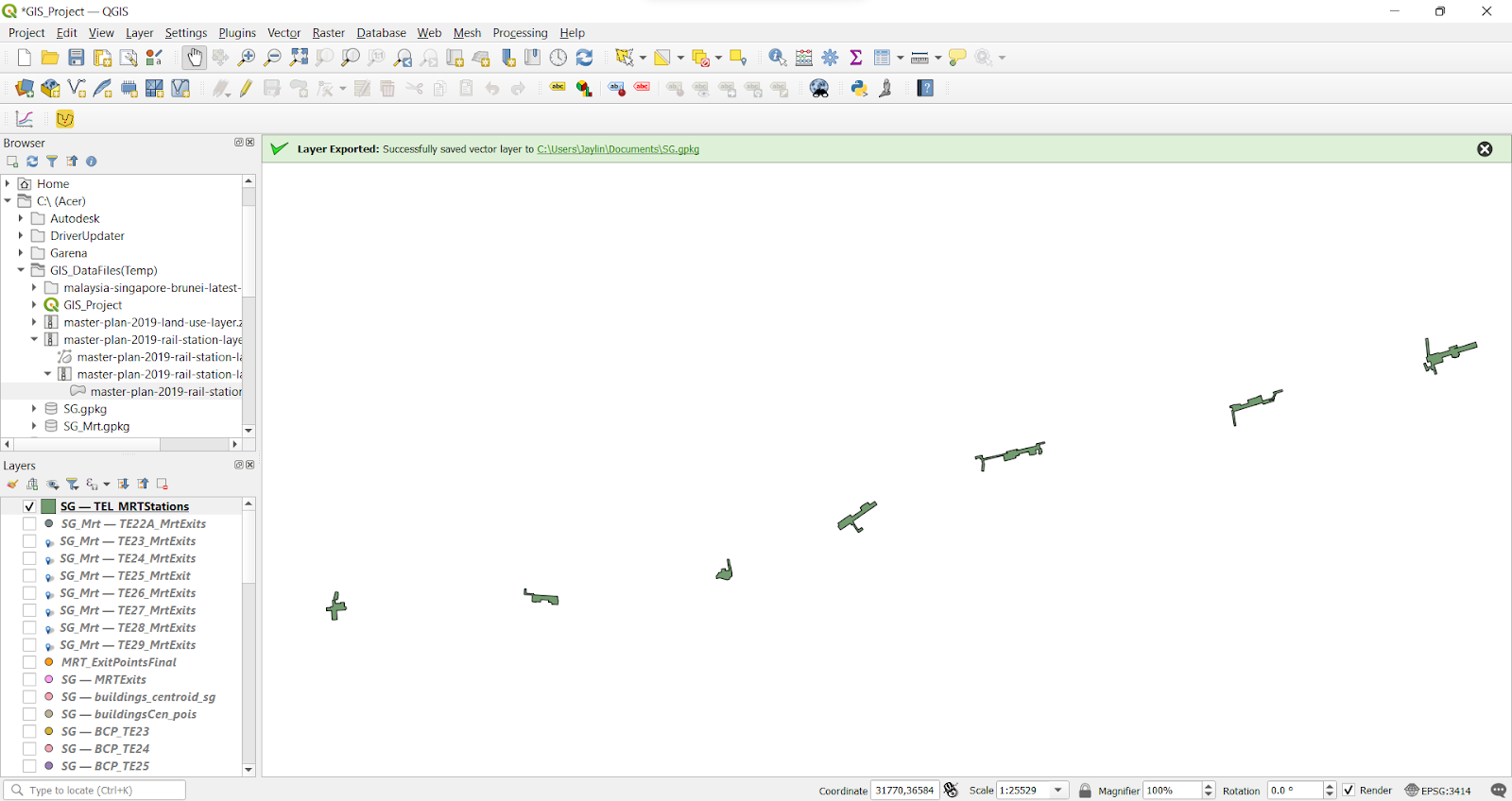Screen dimensions: 1512x801
Task: Collapse the GIS_DataFiles(Temp) folder
Action: (x=21, y=270)
